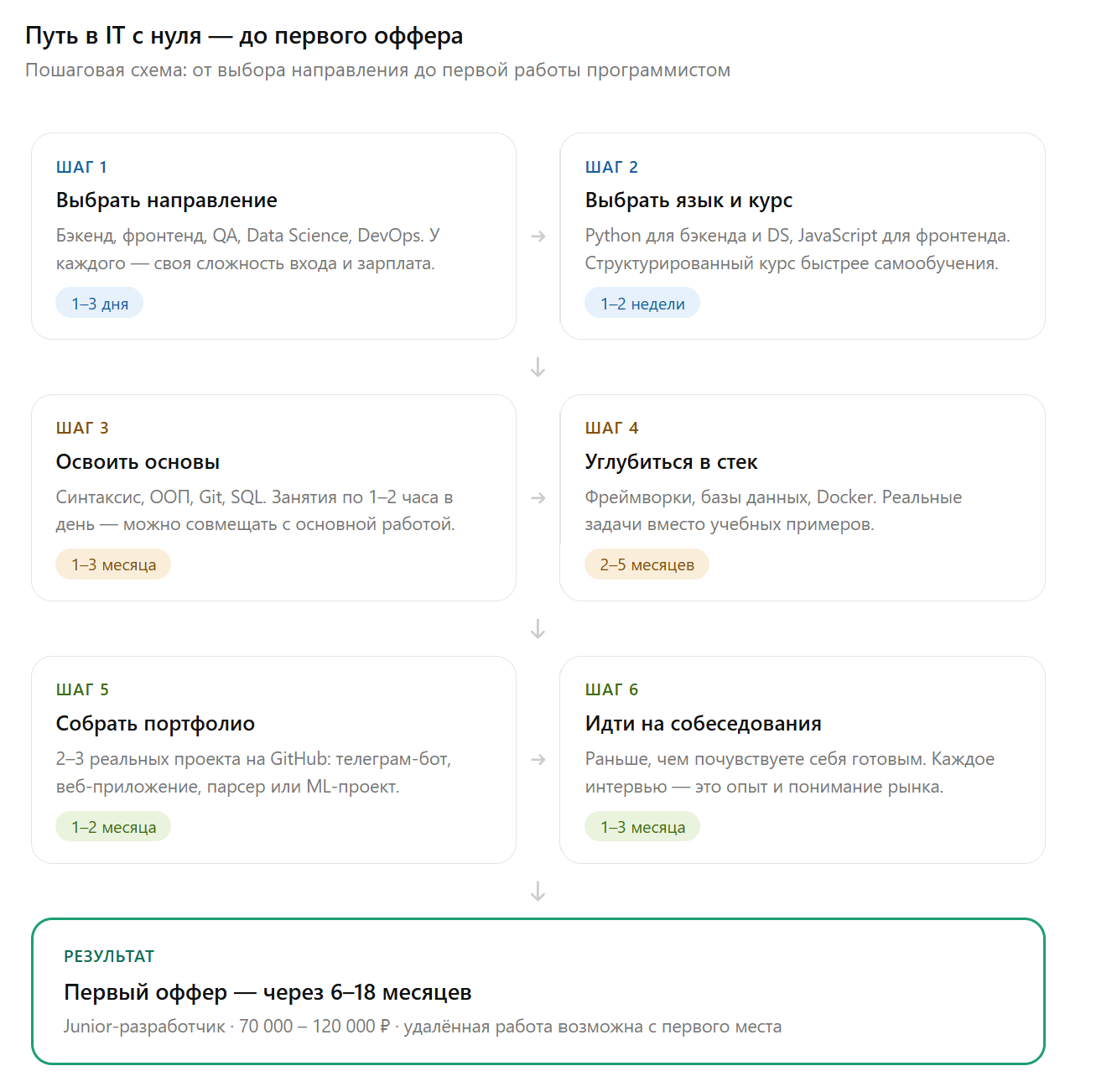
Task: Click the down arrow below the Step 3–4 row
Action: 538,629
